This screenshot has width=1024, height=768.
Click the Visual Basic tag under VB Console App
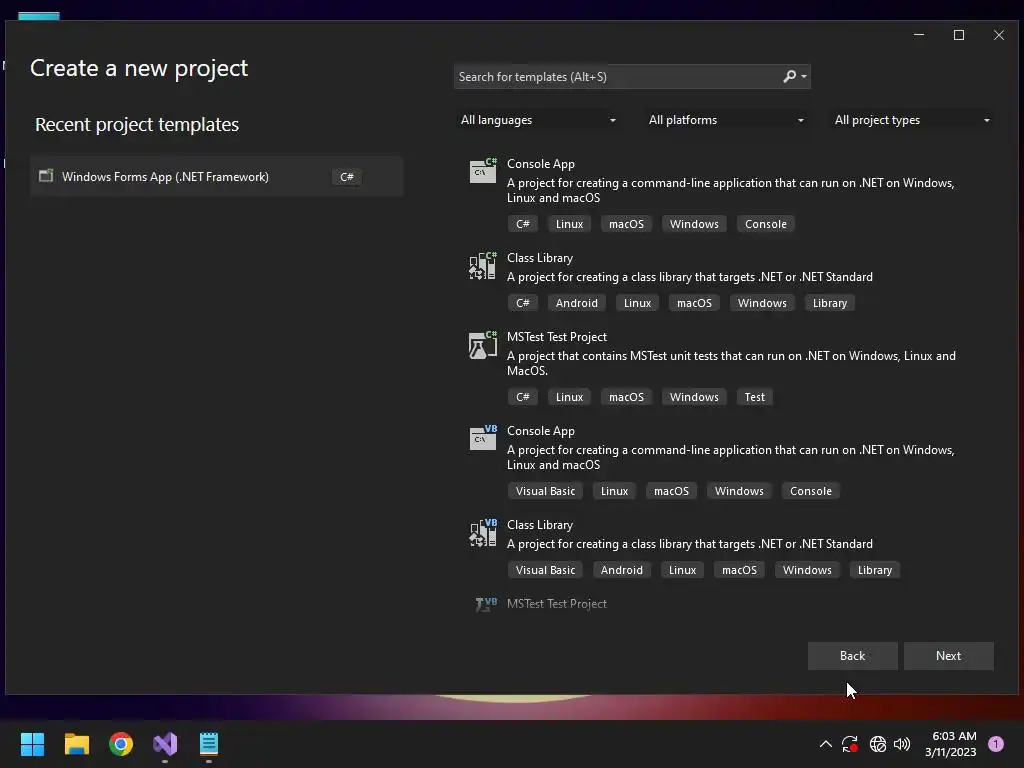coord(545,491)
